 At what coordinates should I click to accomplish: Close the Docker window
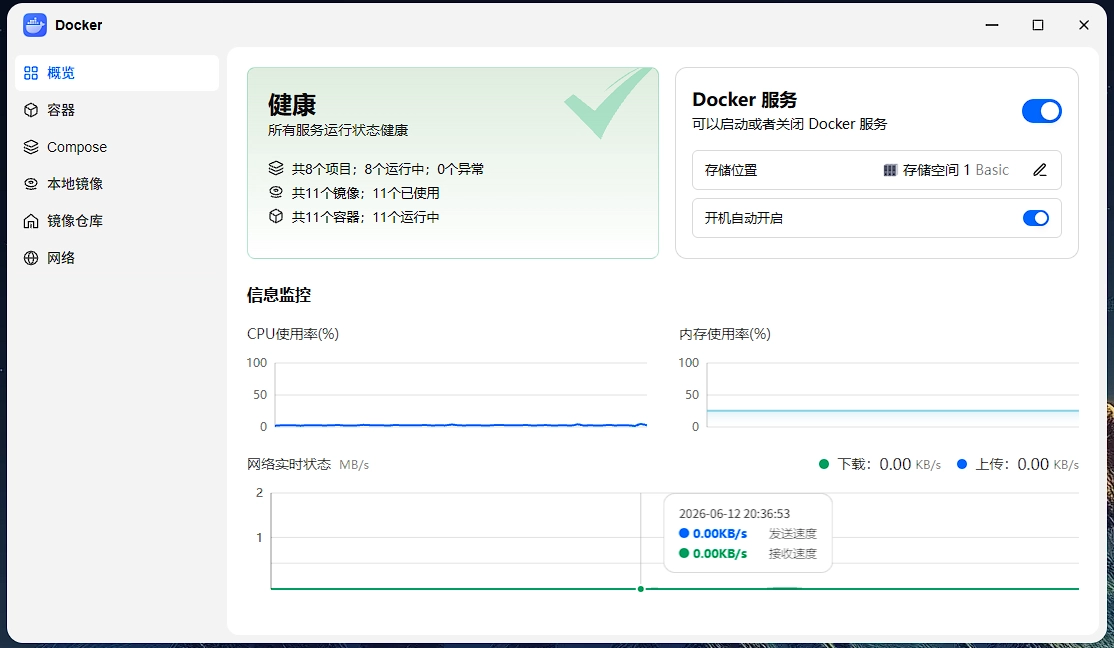coord(1083,25)
